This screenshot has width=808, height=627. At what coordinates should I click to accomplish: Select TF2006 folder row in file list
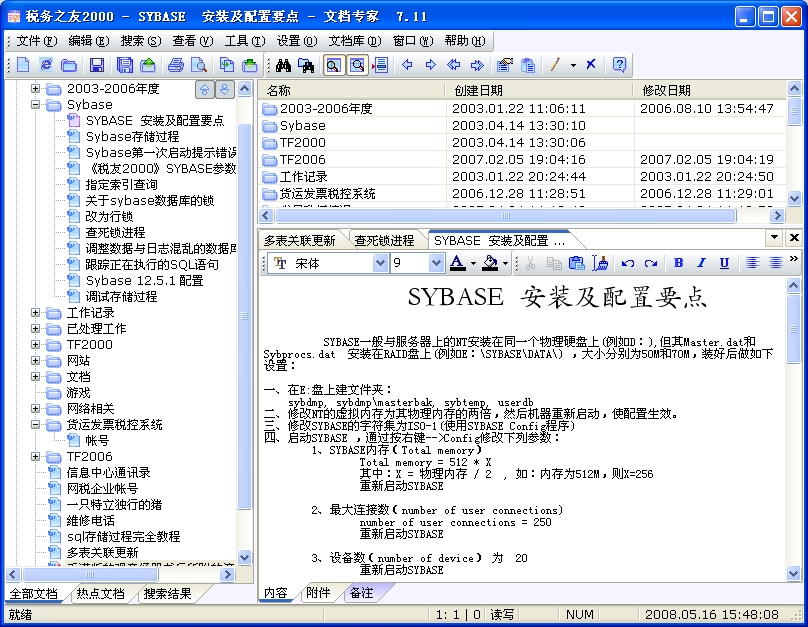pos(522,160)
